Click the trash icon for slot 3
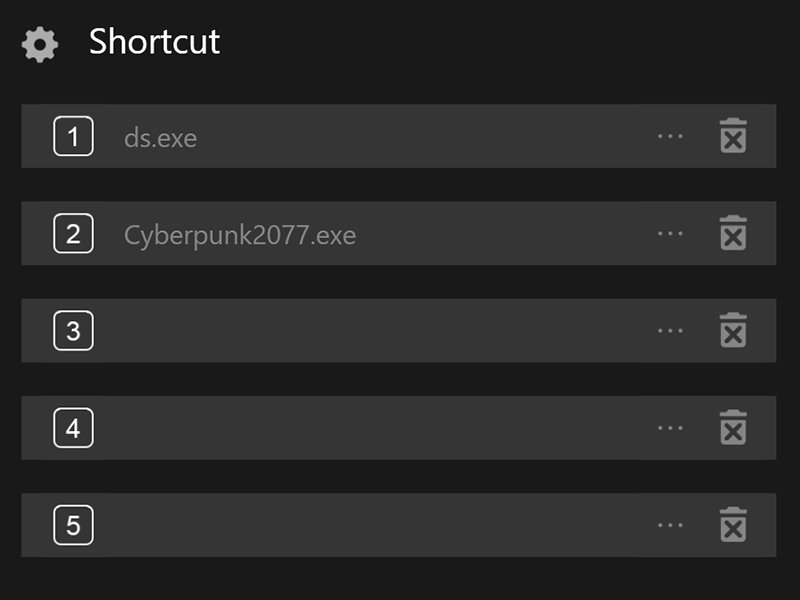800x600 pixels. [733, 330]
